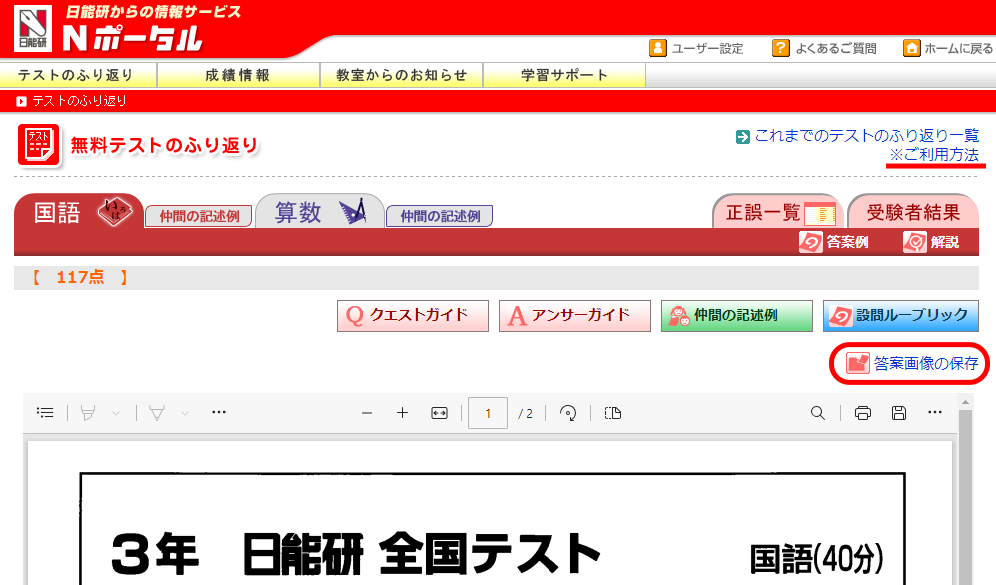Image resolution: width=996 pixels, height=585 pixels.
Task: Zoom in with the plus icon
Action: (x=402, y=413)
